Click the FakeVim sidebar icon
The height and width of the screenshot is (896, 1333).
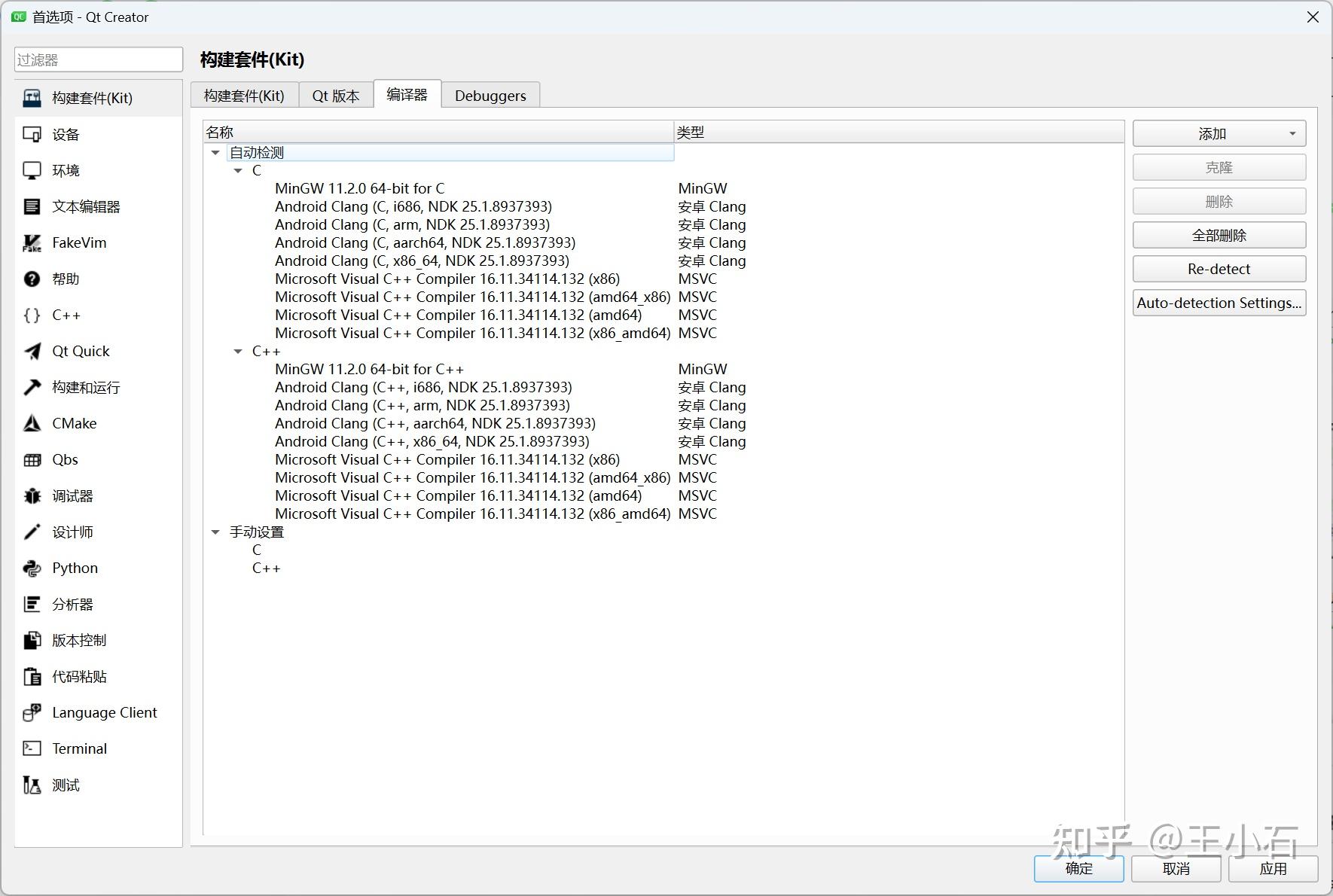point(77,242)
